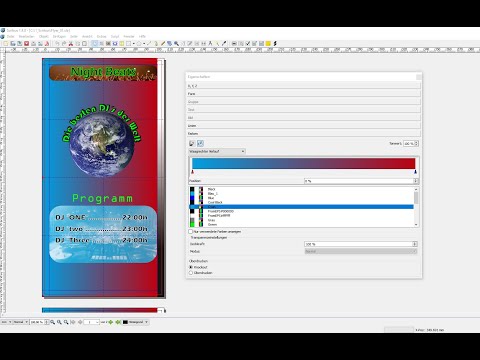Select the highlighted Cyan color entry
The image size is (480, 360).
tap(301, 207)
